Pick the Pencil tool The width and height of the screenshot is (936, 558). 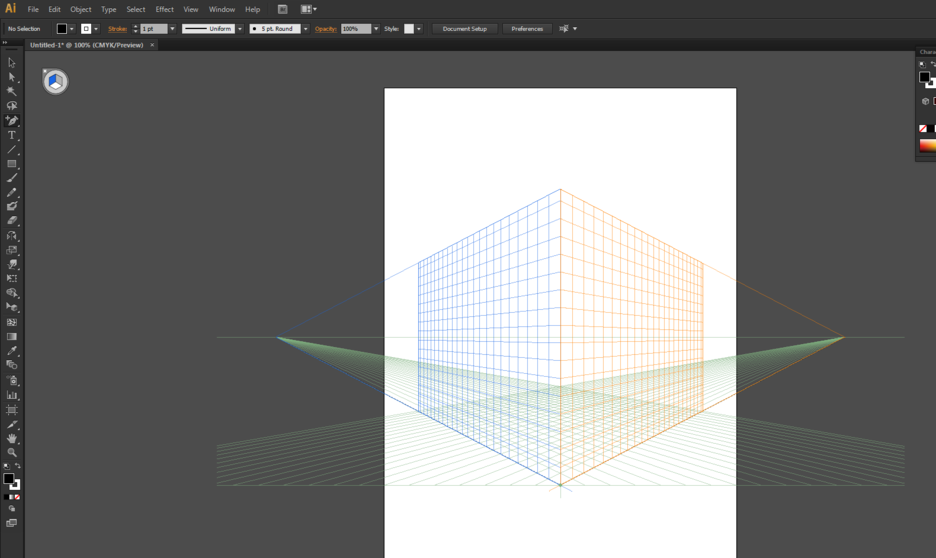pos(11,192)
